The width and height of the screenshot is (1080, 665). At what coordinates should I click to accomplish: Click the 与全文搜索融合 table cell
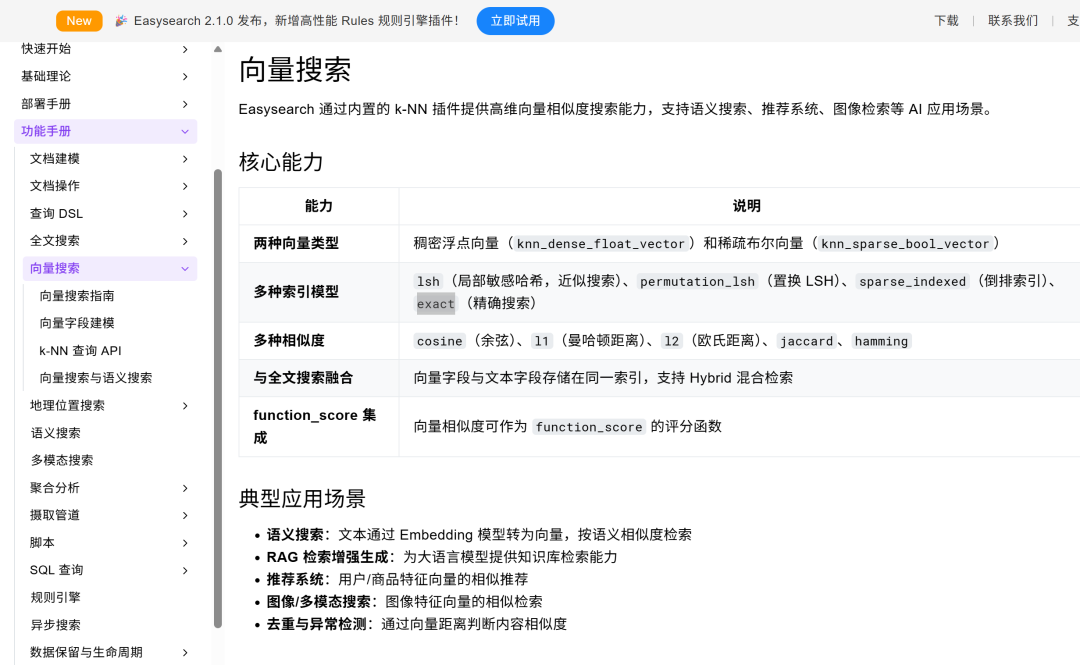click(x=319, y=378)
